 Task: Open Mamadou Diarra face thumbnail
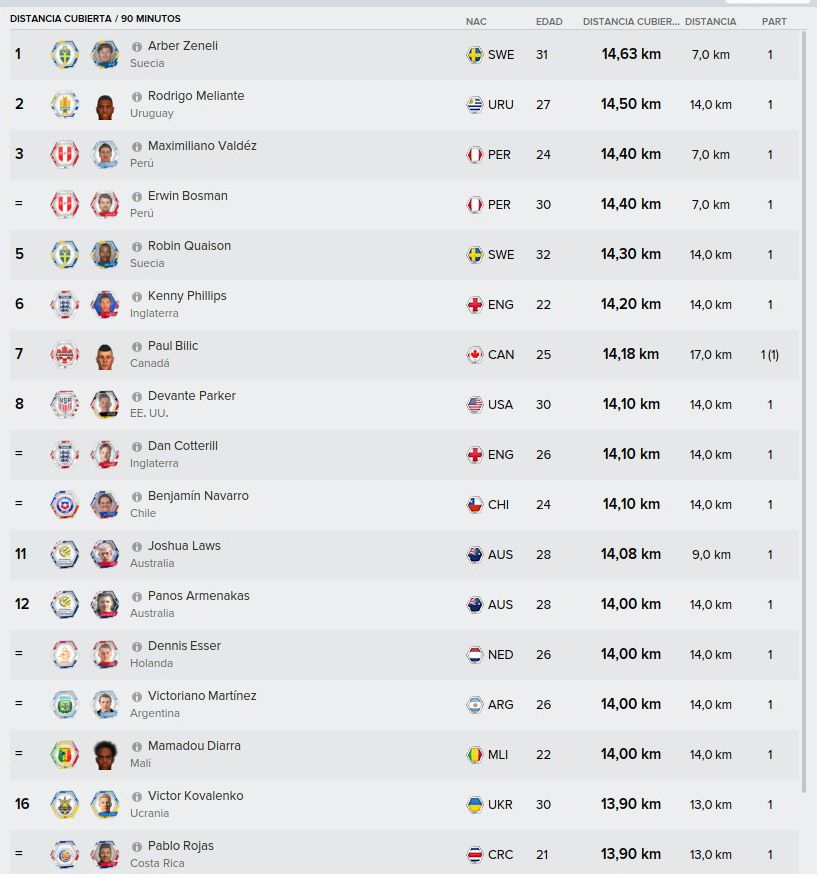[105, 755]
